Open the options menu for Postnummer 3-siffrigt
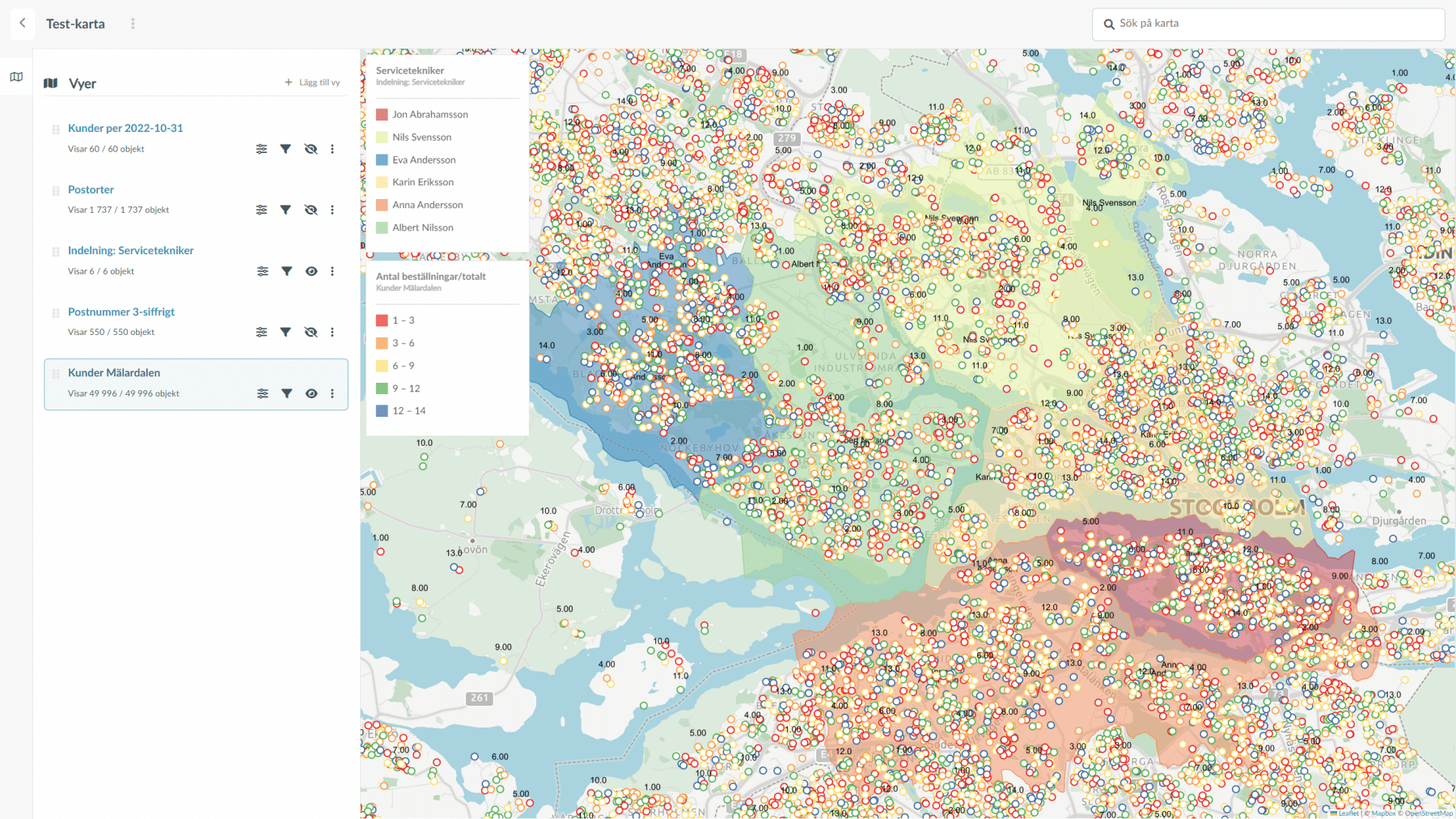This screenshot has width=1456, height=819. pos(333,332)
